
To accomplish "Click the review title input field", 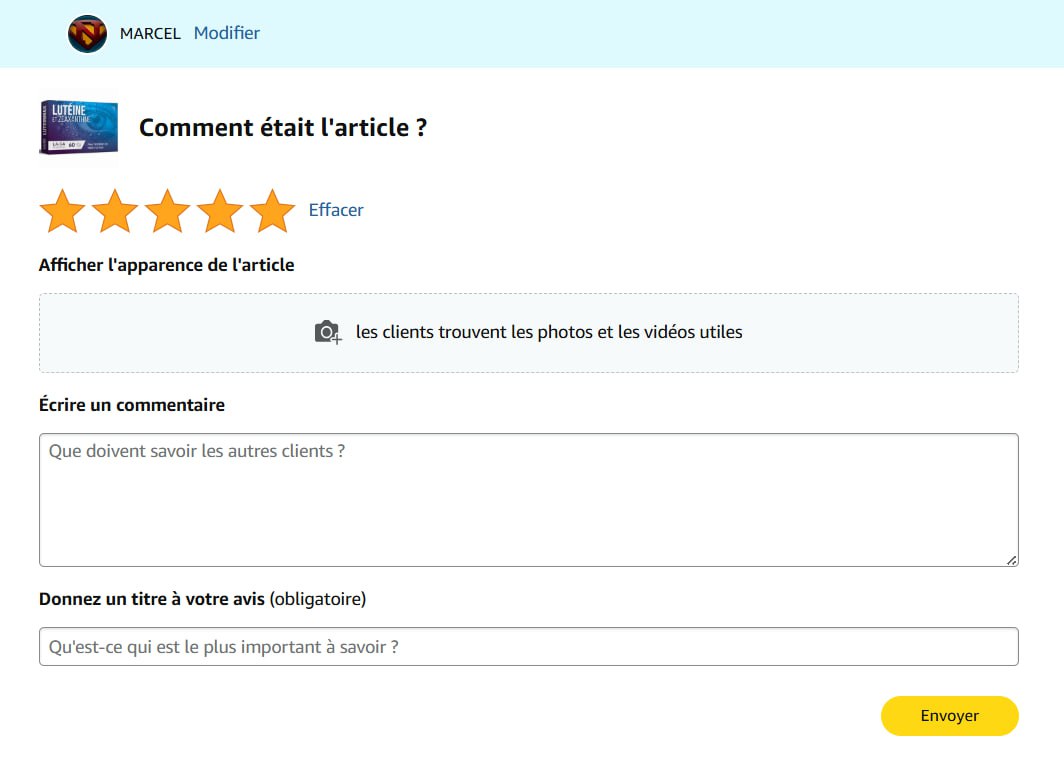I will point(528,647).
